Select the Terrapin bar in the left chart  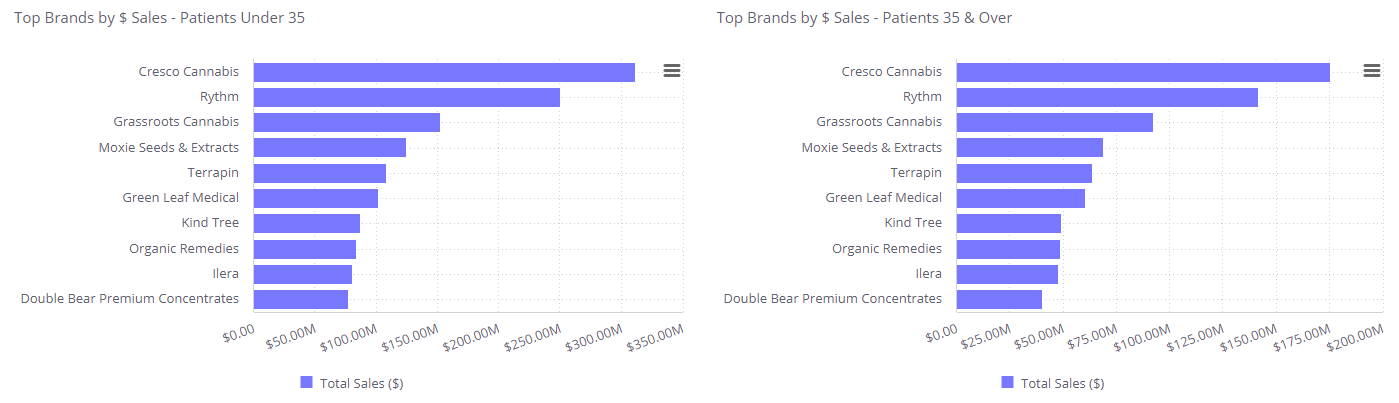click(319, 173)
